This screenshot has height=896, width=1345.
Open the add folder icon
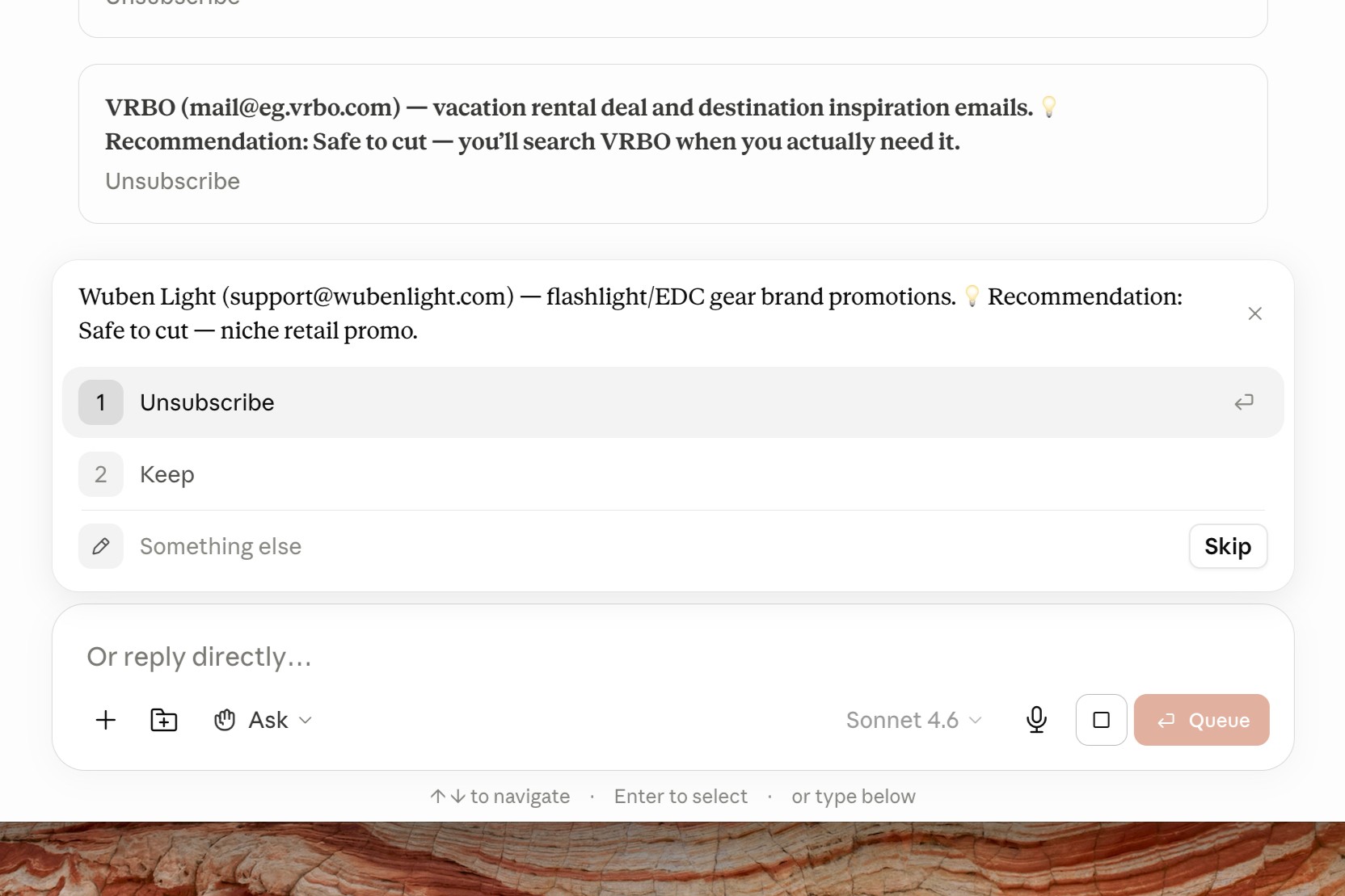(164, 720)
